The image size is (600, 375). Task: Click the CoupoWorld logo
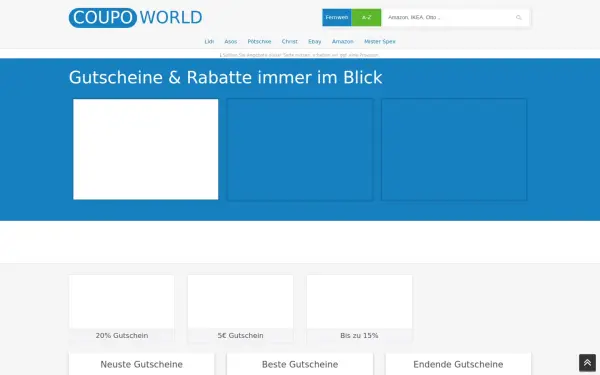pos(135,18)
